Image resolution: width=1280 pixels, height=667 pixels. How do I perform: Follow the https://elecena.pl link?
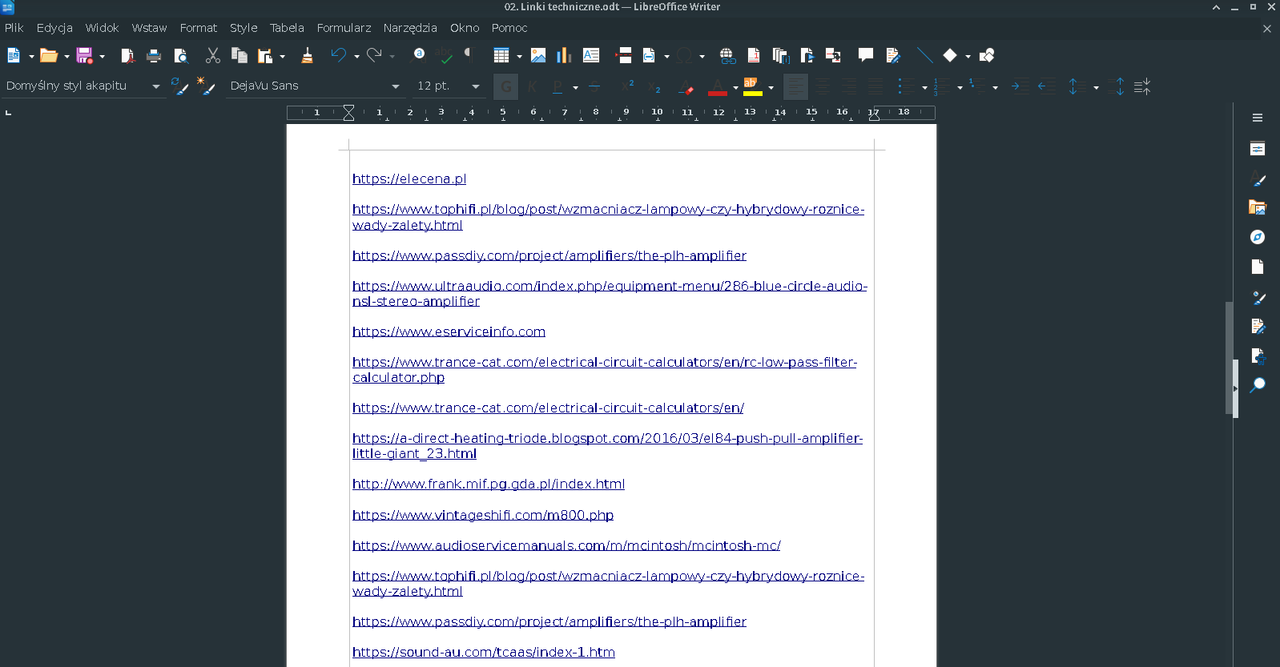click(409, 179)
